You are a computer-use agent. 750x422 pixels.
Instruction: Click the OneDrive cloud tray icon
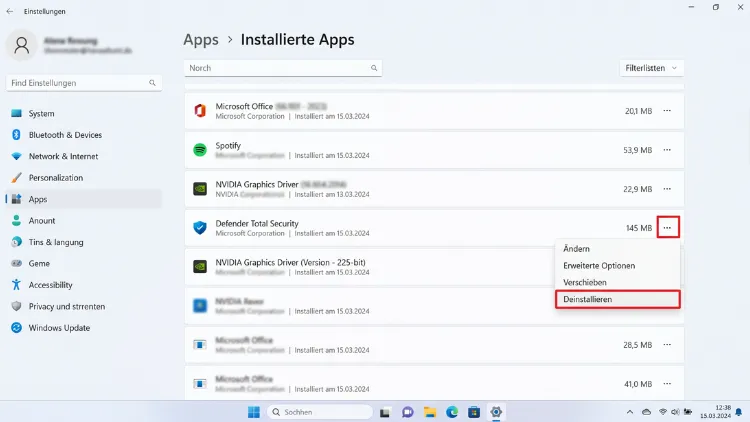[x=647, y=412]
